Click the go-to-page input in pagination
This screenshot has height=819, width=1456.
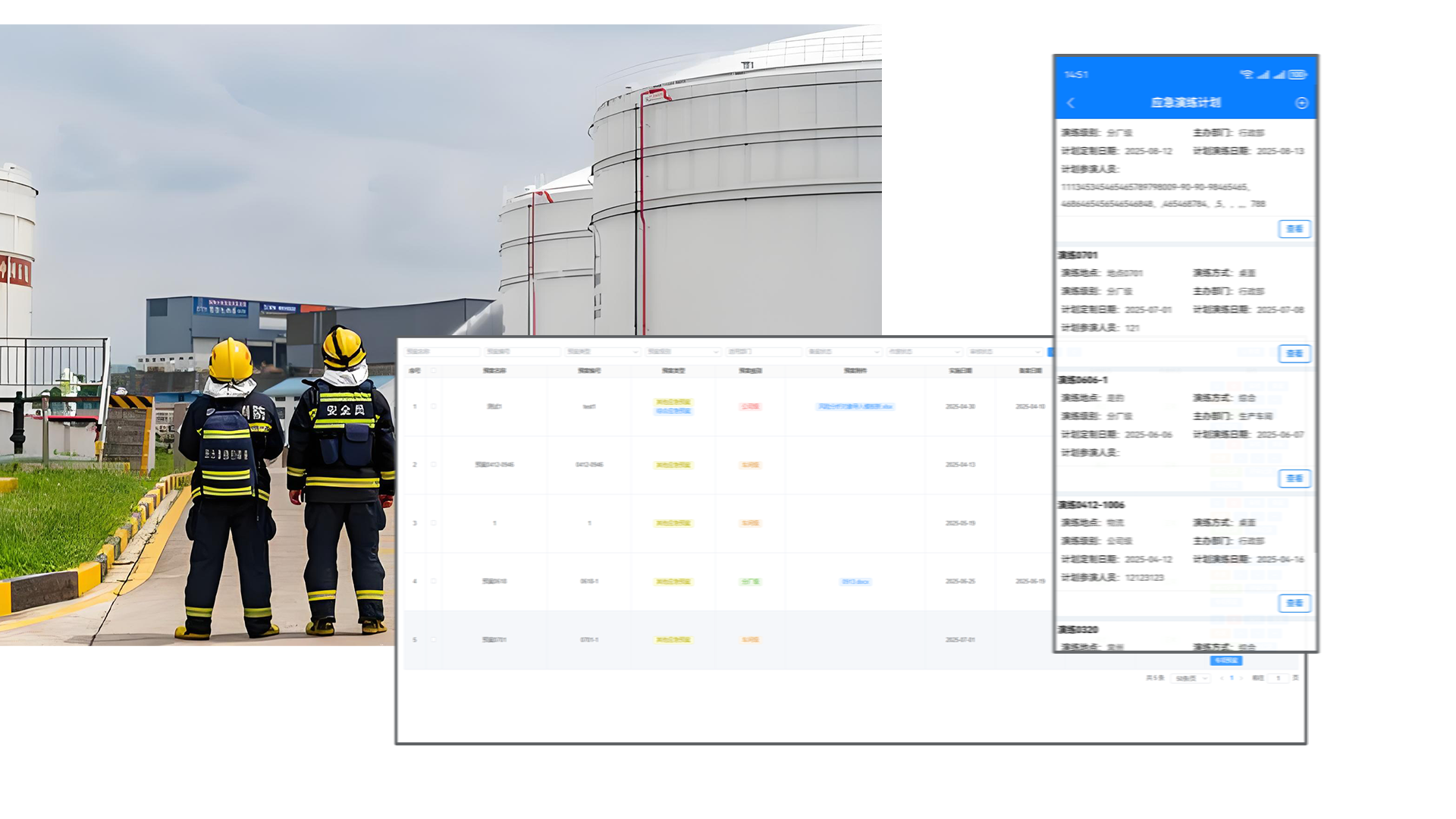point(1279,678)
